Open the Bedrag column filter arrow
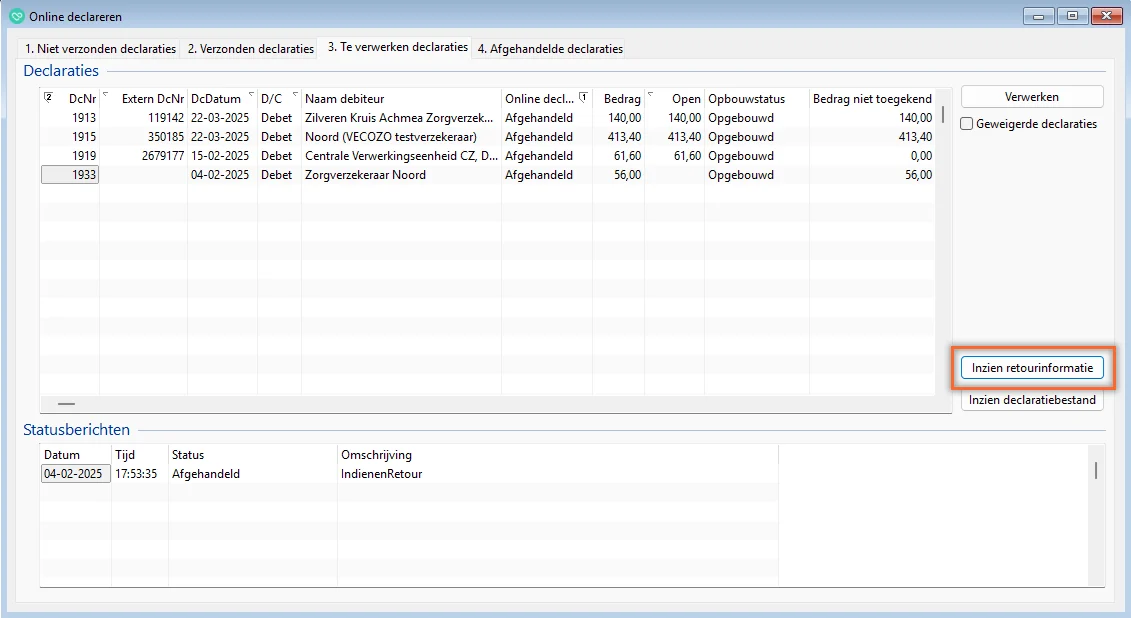The height and width of the screenshot is (618, 1131). (650, 95)
